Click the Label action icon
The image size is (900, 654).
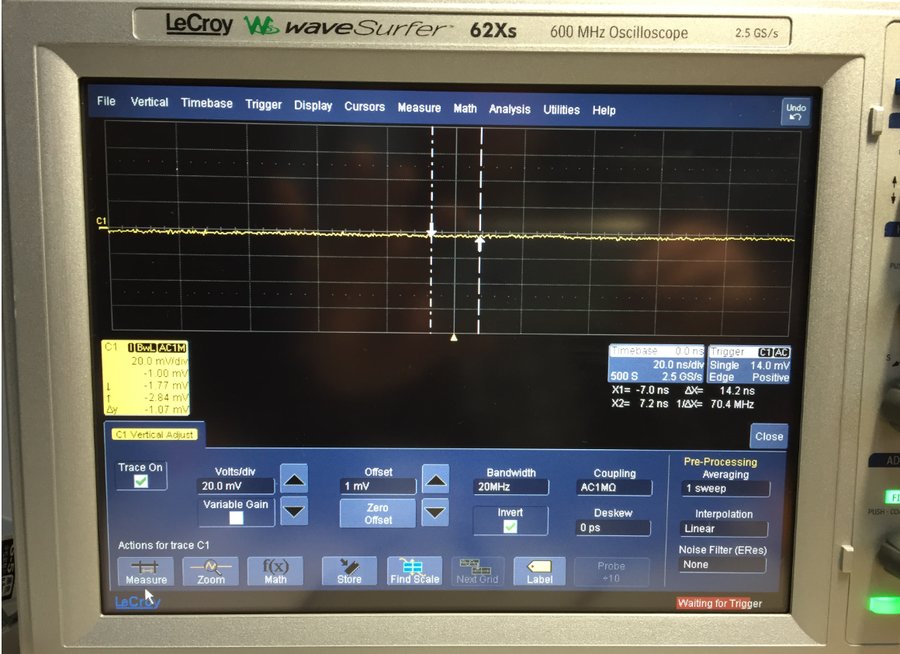tap(540, 572)
